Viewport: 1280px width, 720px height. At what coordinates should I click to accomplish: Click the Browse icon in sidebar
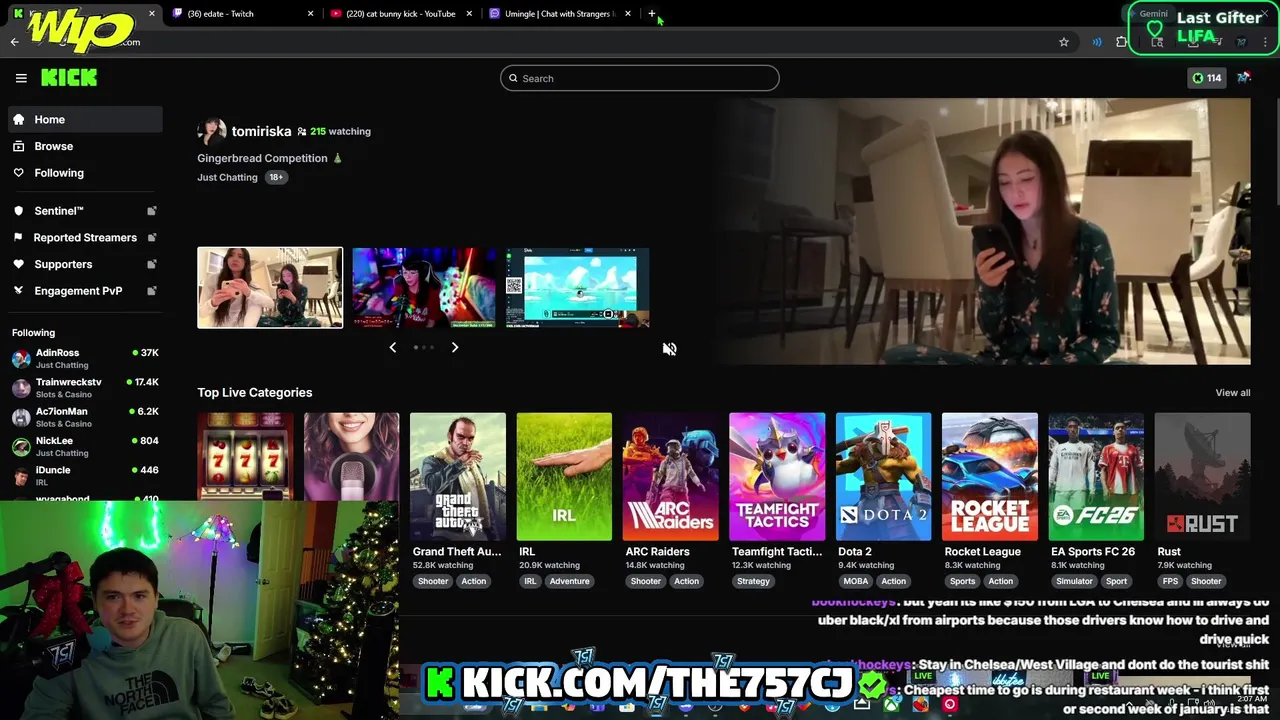coord(19,146)
